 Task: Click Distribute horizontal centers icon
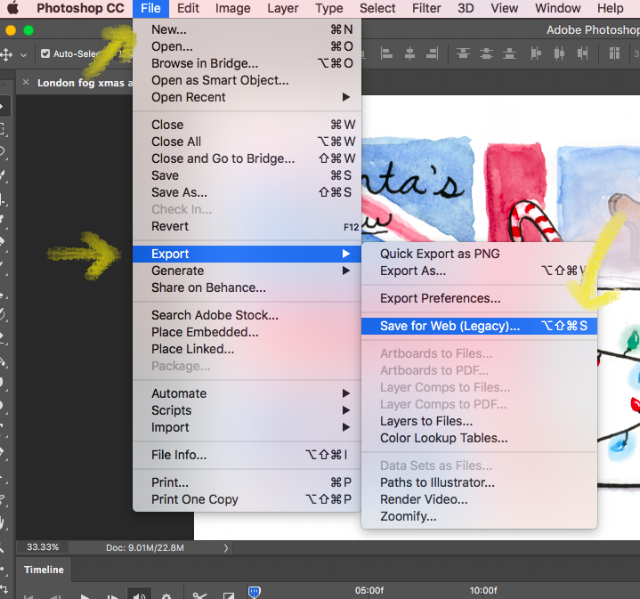[x=559, y=53]
